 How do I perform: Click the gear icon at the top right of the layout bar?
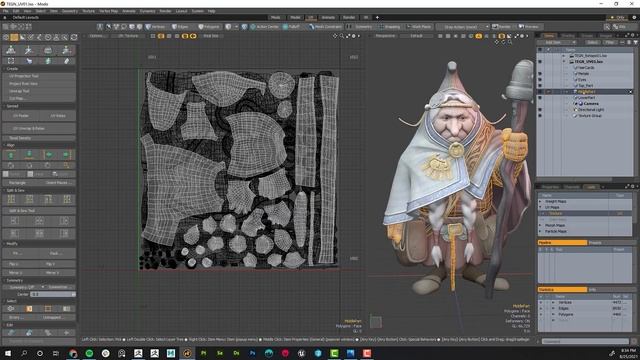pyautogui.click(x=634, y=18)
